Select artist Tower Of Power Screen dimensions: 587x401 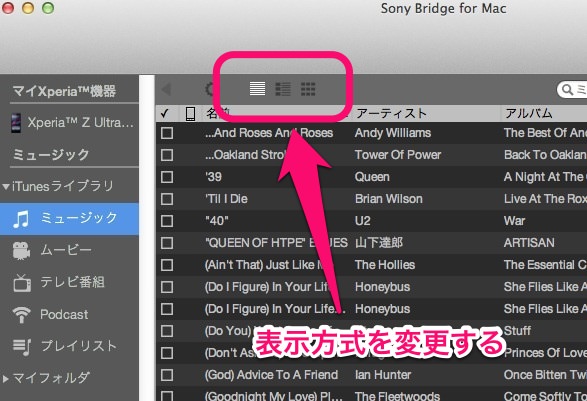point(398,155)
